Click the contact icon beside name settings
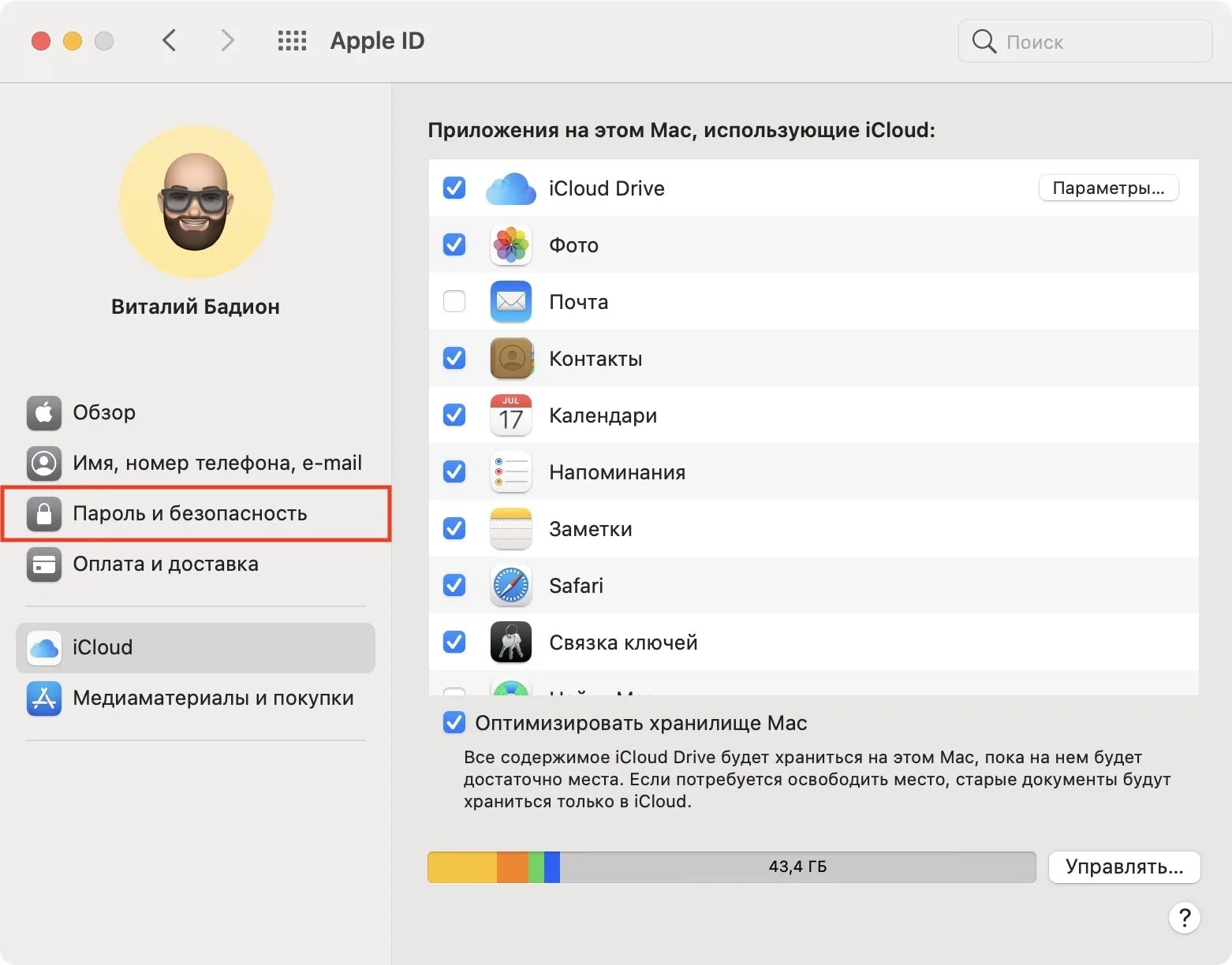Viewport: 1232px width, 965px height. click(x=44, y=463)
